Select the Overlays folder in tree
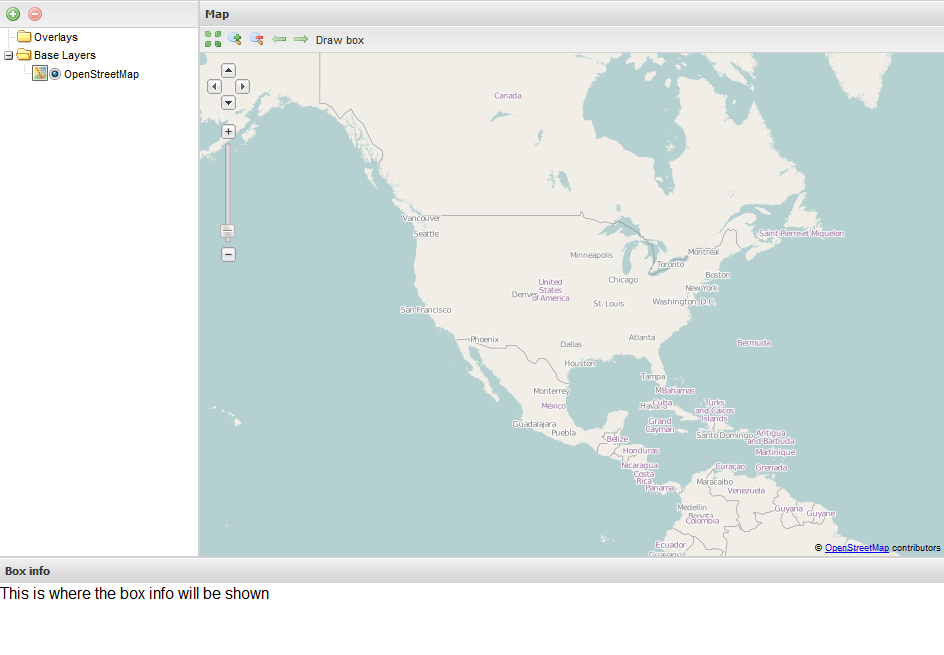944x655 pixels. (55, 37)
